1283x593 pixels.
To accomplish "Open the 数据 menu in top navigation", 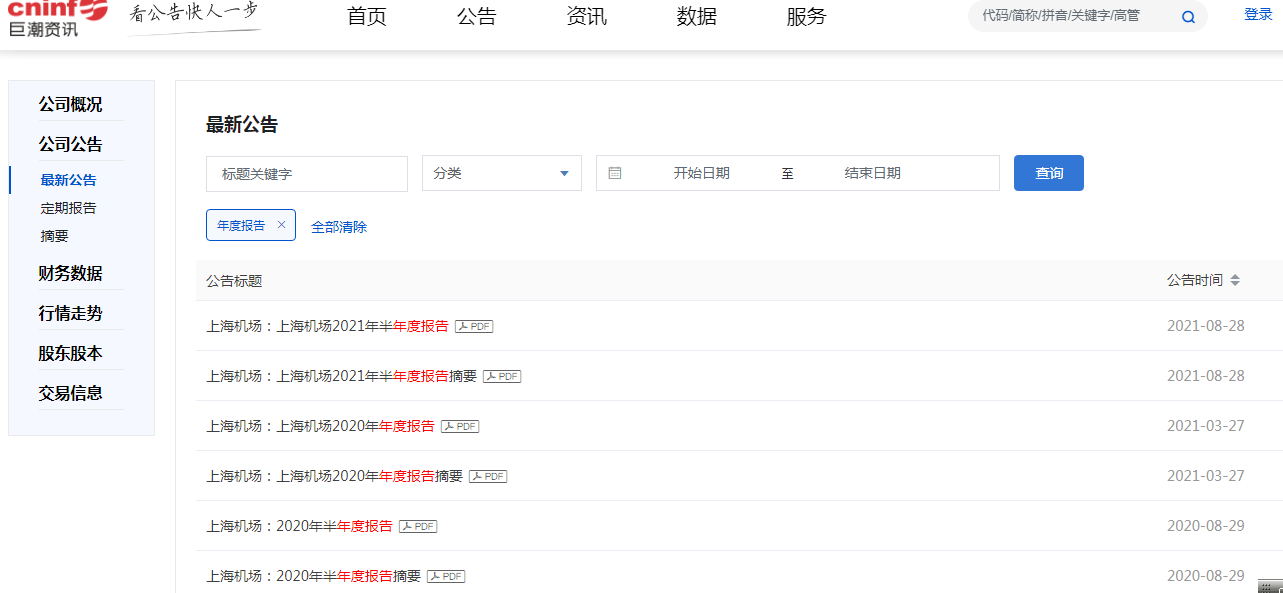I will (696, 17).
